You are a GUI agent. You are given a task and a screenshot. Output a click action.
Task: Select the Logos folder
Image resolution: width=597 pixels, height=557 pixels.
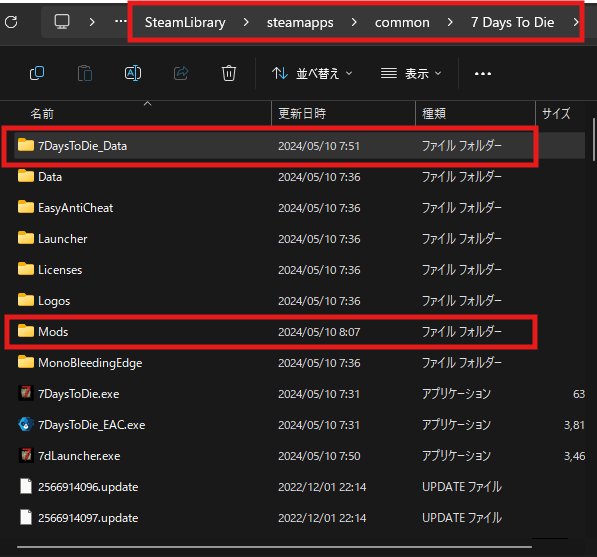[299, 301]
